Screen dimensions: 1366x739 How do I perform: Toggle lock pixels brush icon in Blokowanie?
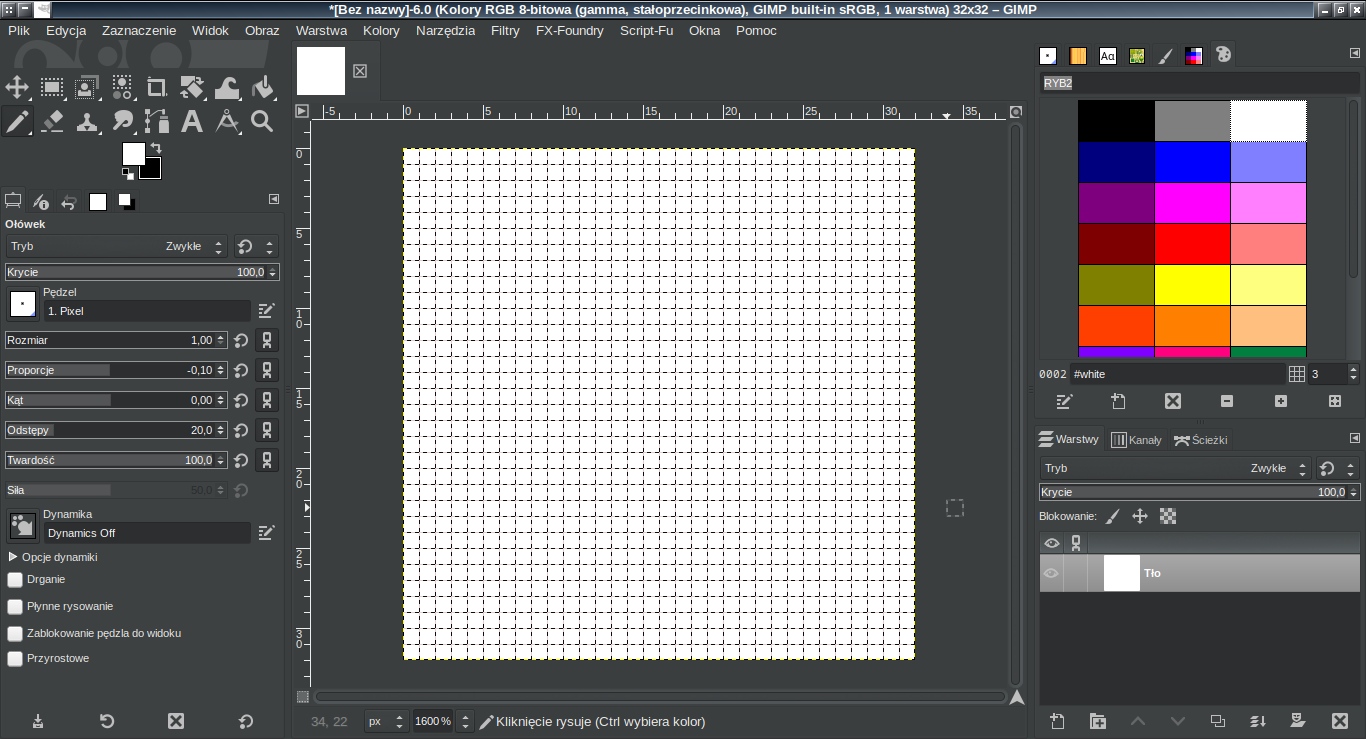click(x=1113, y=516)
